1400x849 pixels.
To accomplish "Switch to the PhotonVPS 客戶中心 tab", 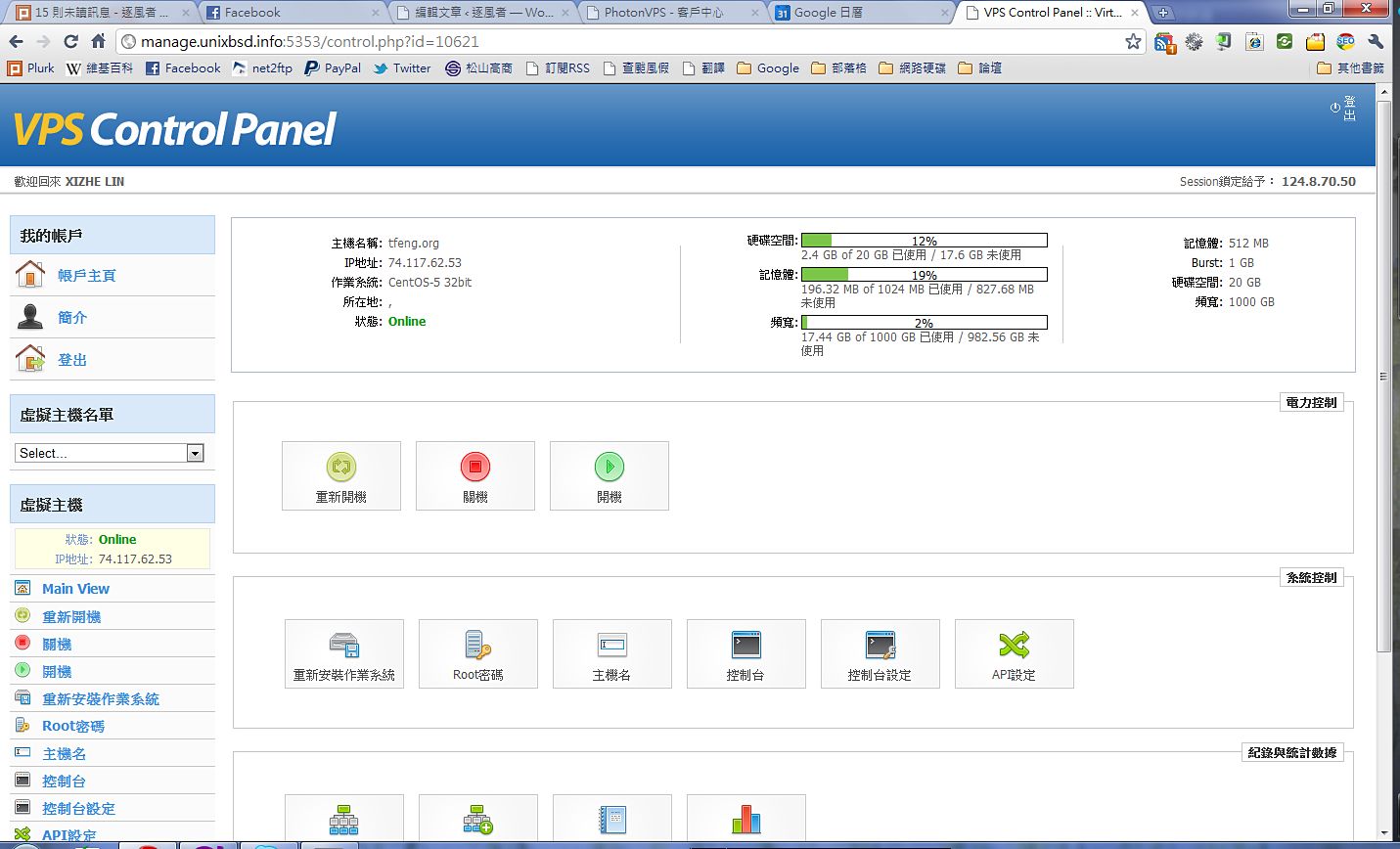I will (x=671, y=13).
